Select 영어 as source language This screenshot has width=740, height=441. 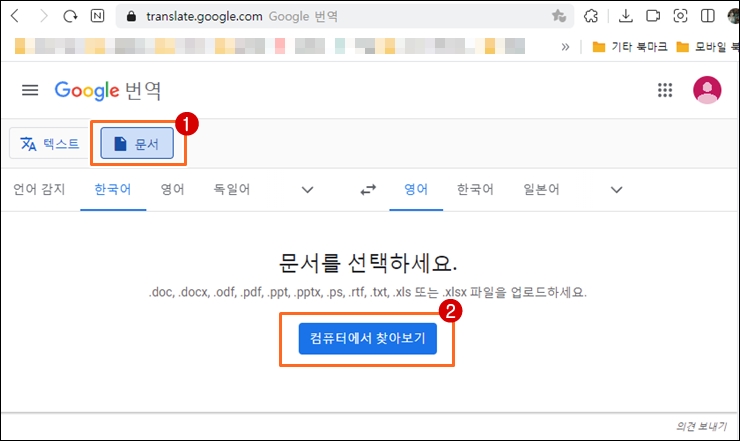pyautogui.click(x=172, y=189)
